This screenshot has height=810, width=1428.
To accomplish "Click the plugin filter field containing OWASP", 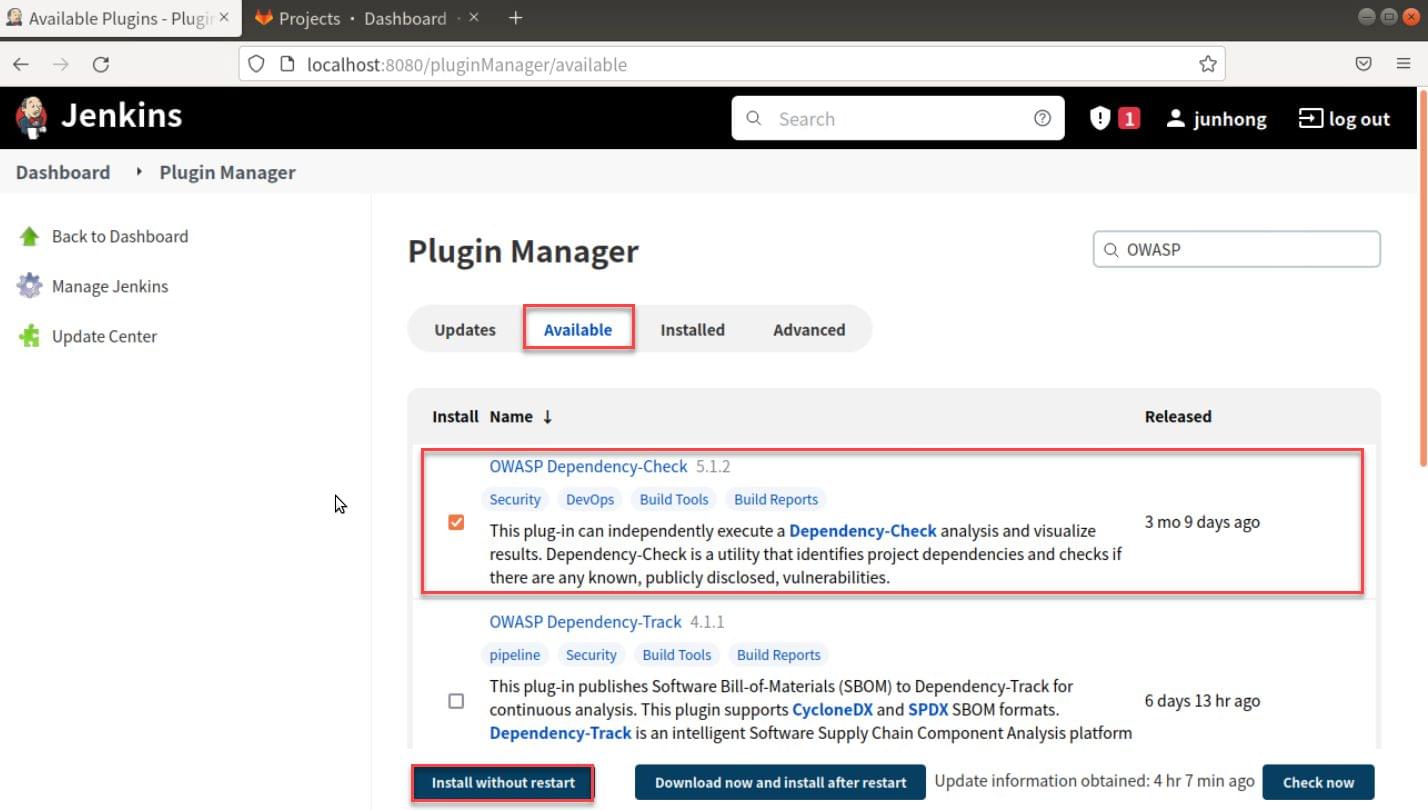I will click(x=1237, y=250).
